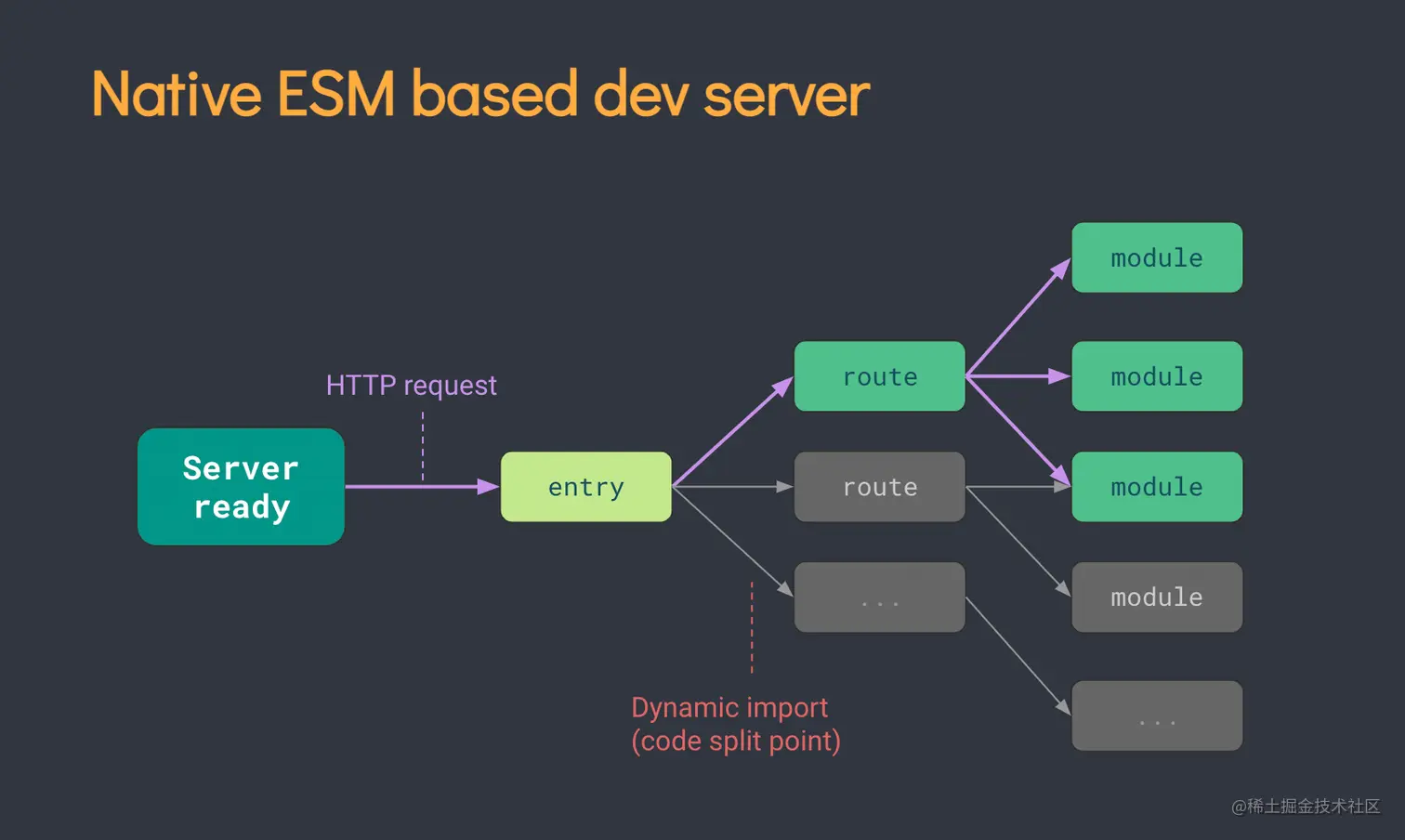Click the 'Dynamic import (code split point)' label
The image size is (1405, 840).
tap(736, 724)
